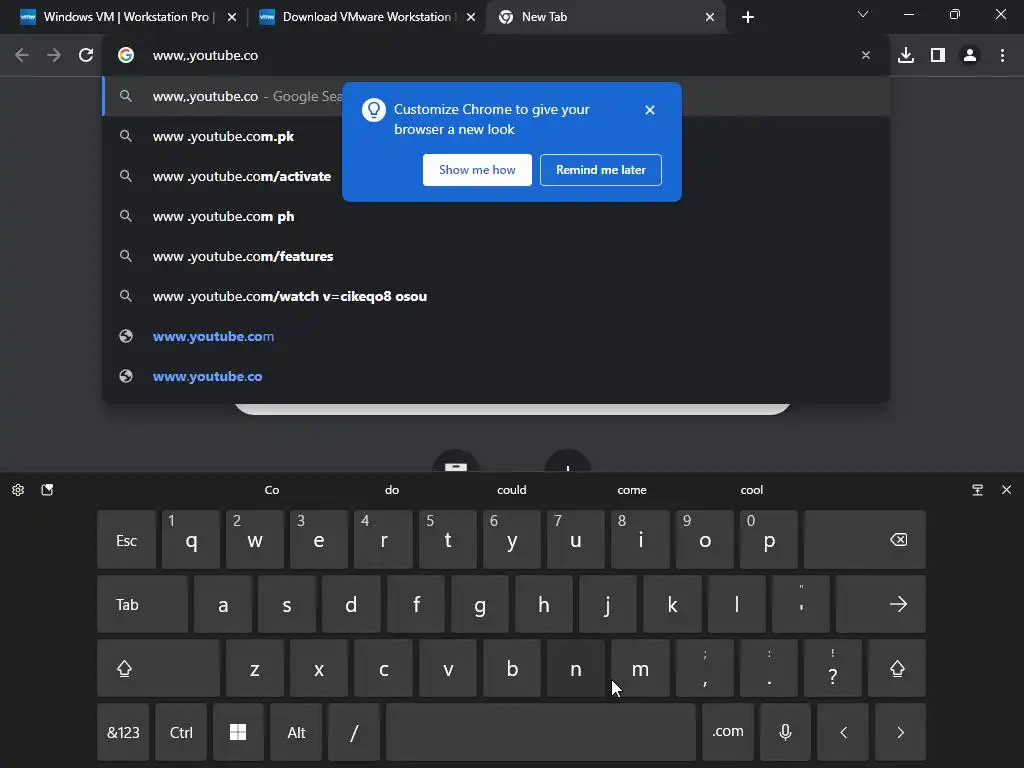Open the tab search dropdown chevron
The image size is (1024, 768).
[863, 14]
